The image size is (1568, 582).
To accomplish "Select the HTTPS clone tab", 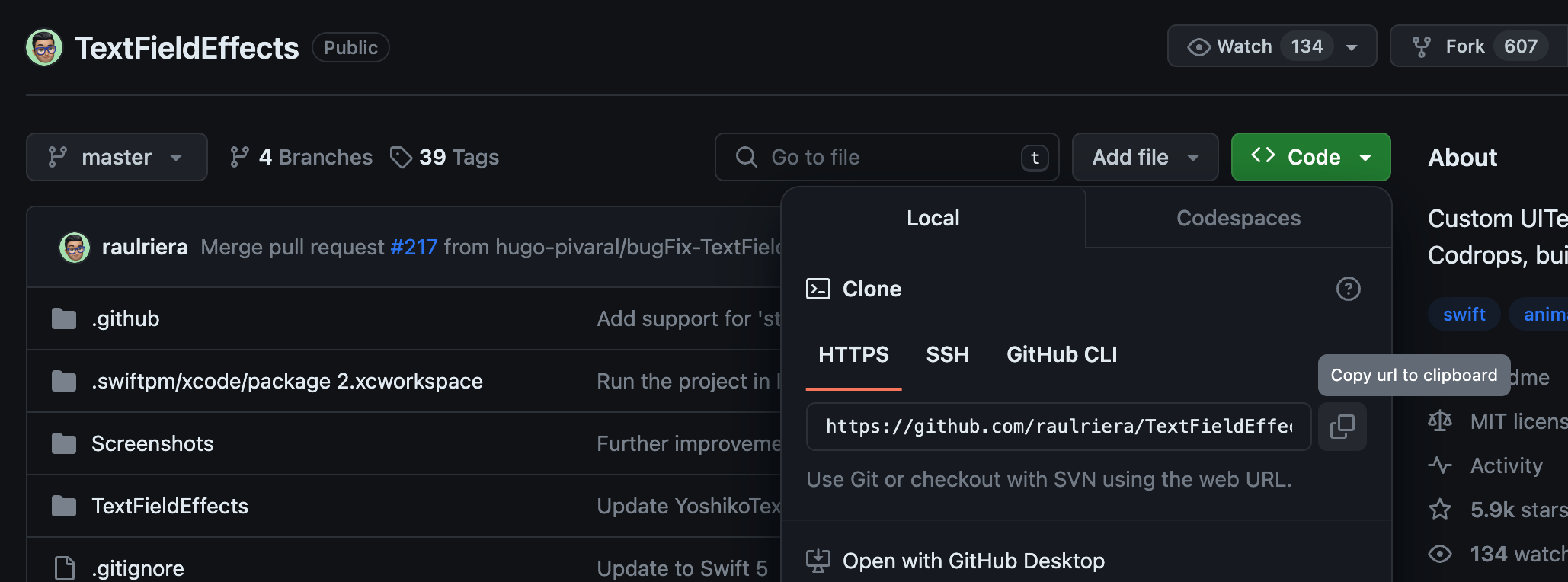I will [x=853, y=354].
